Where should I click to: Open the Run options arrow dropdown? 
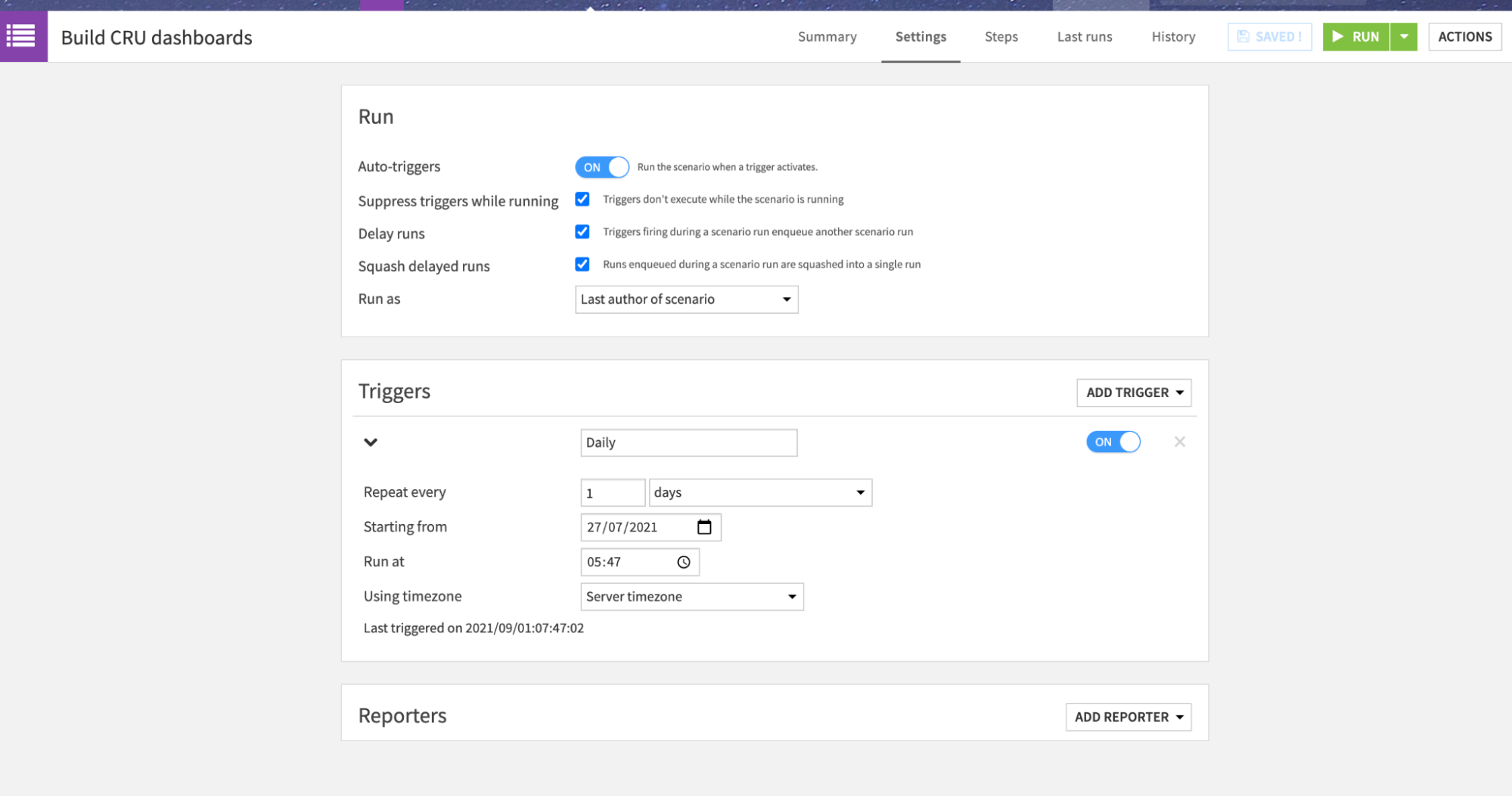[1404, 36]
